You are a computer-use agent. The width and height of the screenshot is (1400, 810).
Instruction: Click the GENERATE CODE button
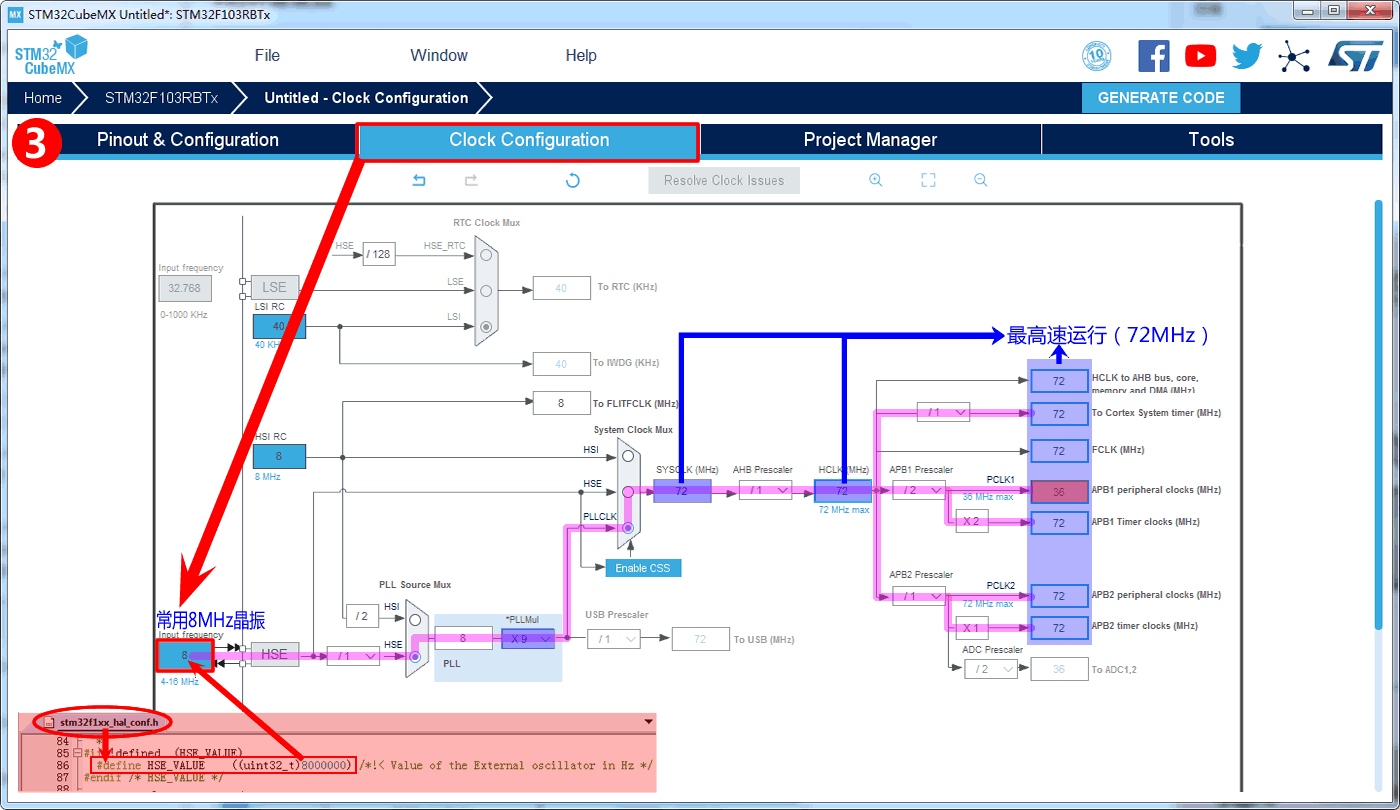[1160, 98]
